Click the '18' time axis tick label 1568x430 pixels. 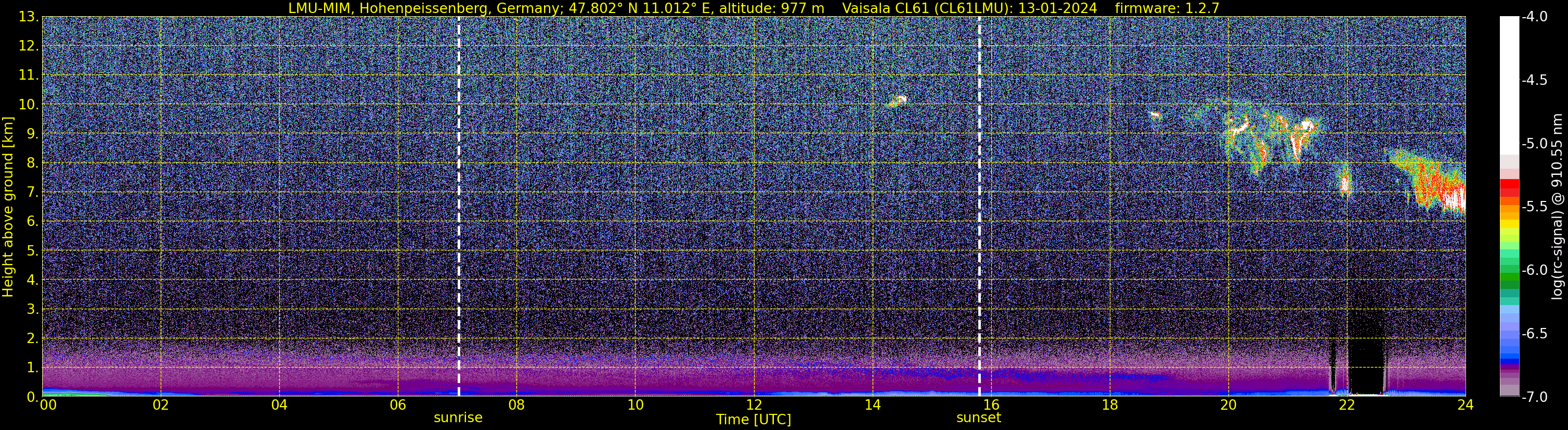(1110, 405)
